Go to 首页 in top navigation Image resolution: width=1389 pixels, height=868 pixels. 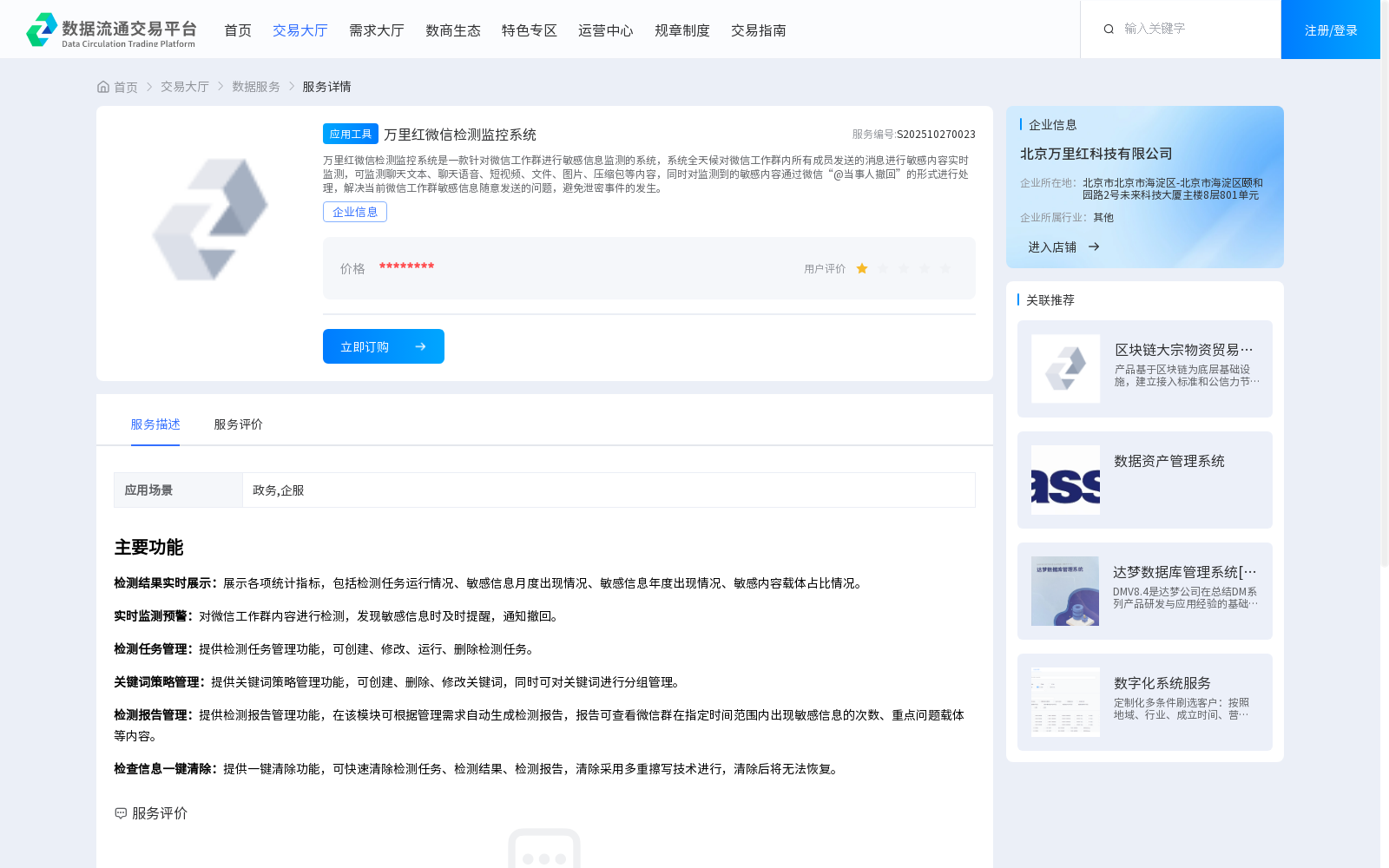pyautogui.click(x=238, y=30)
